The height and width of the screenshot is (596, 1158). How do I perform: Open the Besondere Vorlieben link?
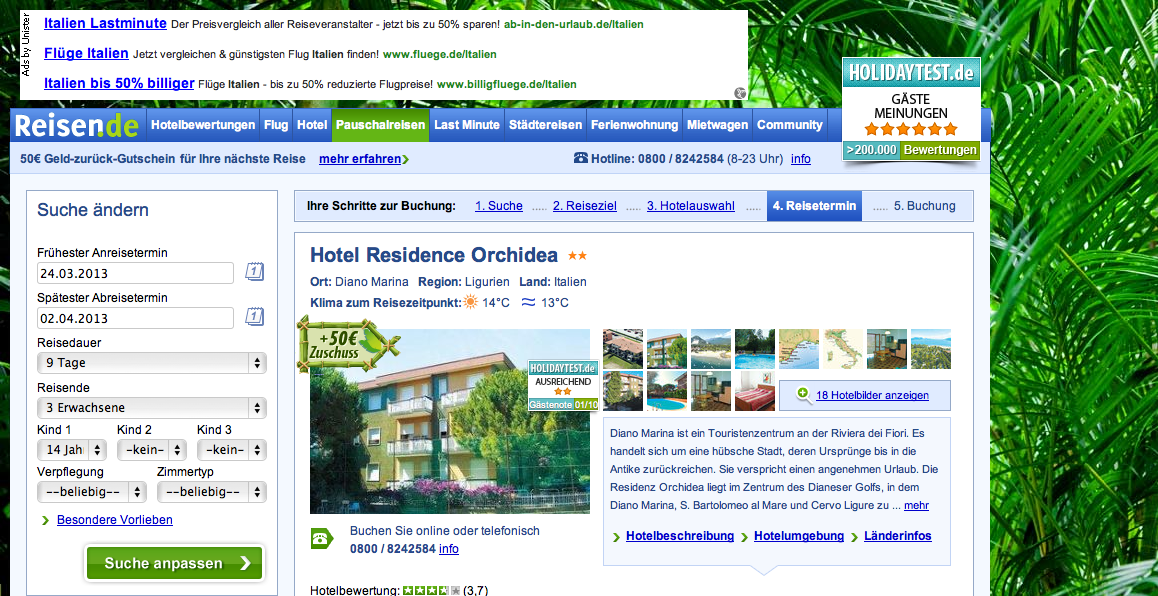click(114, 520)
